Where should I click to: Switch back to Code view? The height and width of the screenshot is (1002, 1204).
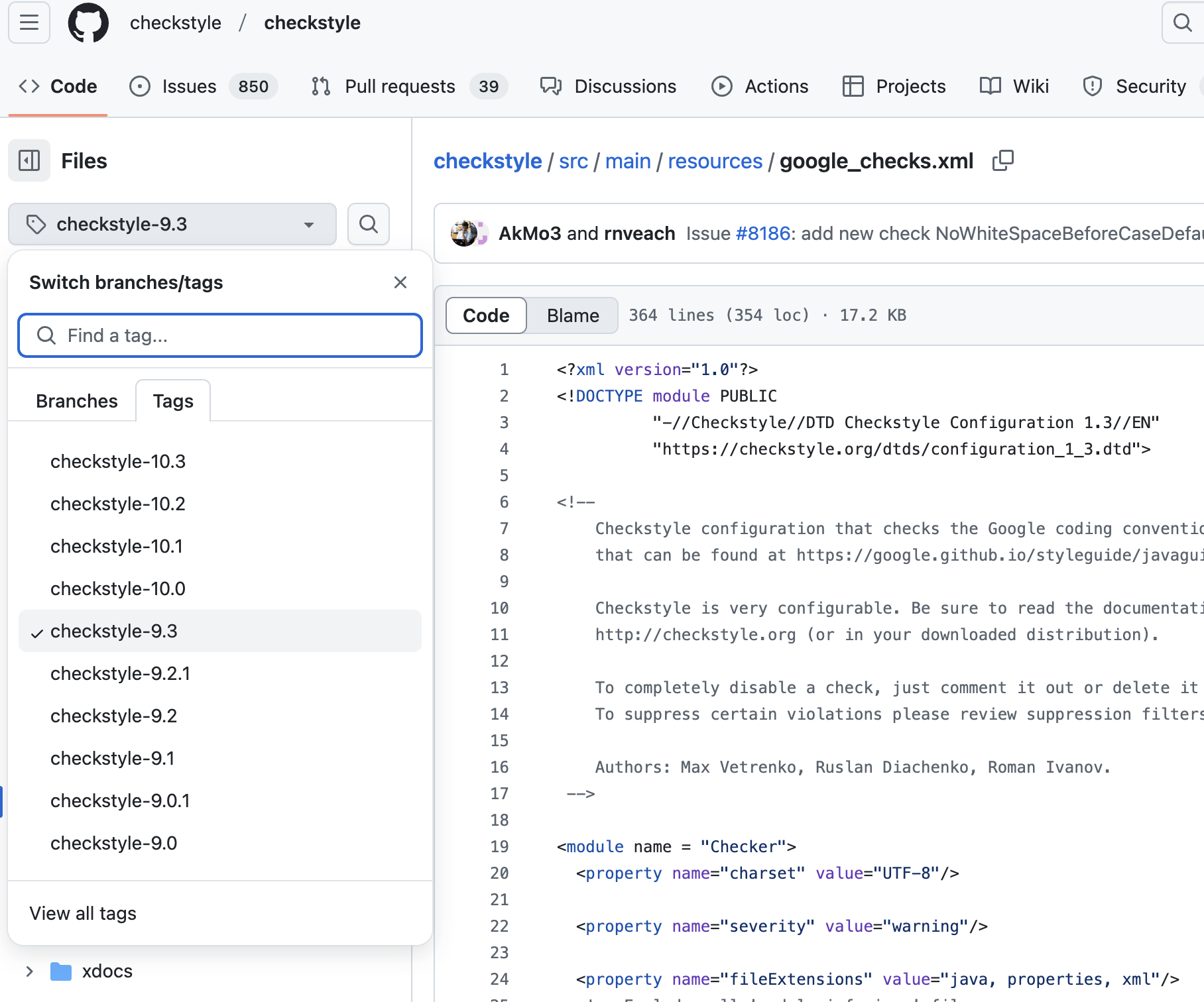[485, 315]
